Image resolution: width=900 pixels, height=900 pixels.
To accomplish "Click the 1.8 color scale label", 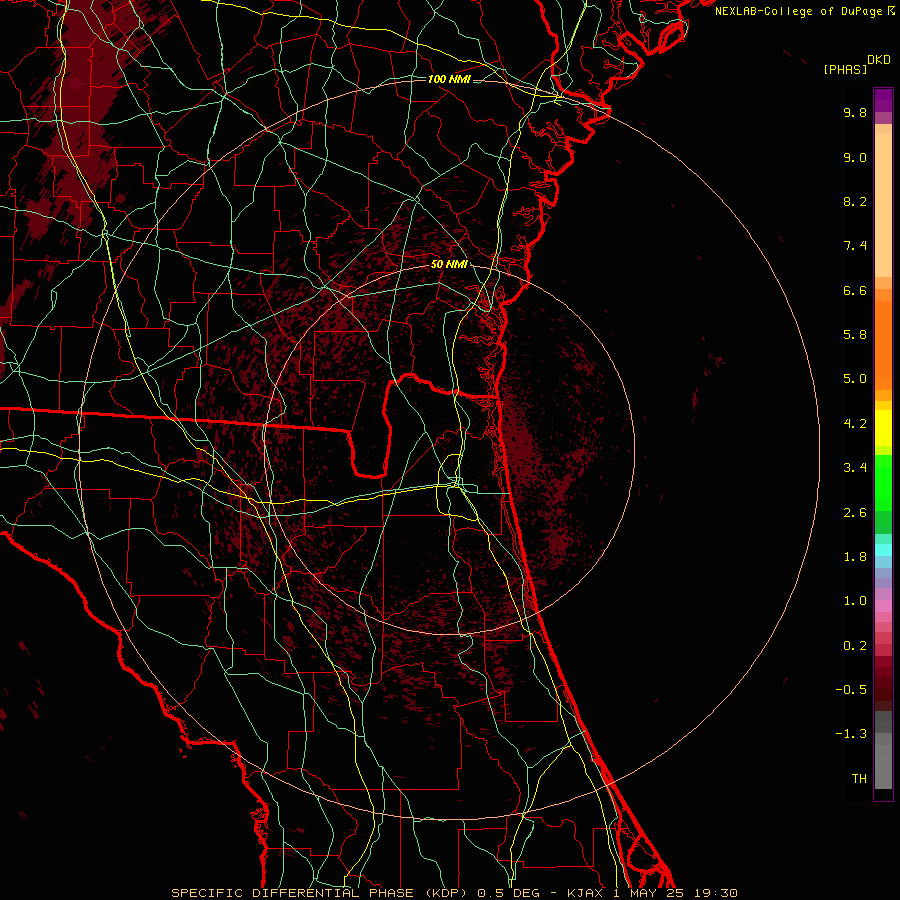I will [855, 557].
